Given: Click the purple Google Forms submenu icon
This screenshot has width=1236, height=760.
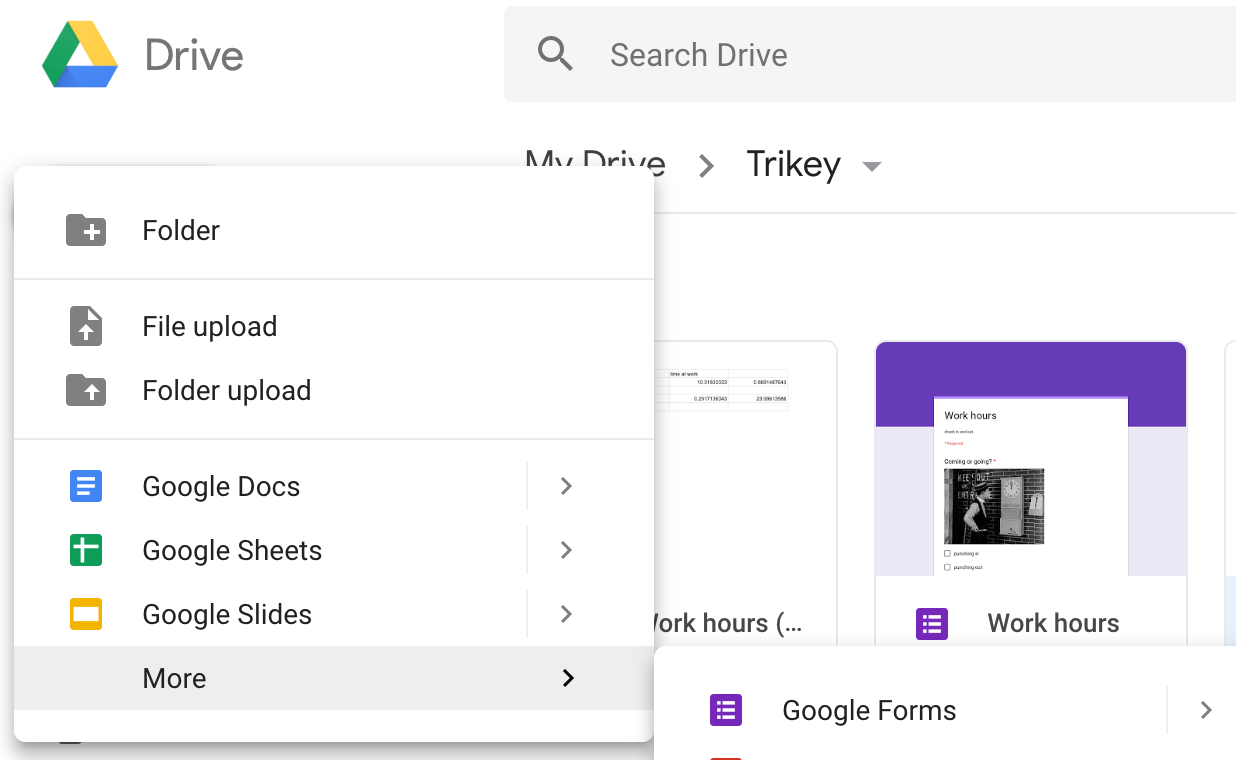Looking at the screenshot, I should click(x=726, y=710).
